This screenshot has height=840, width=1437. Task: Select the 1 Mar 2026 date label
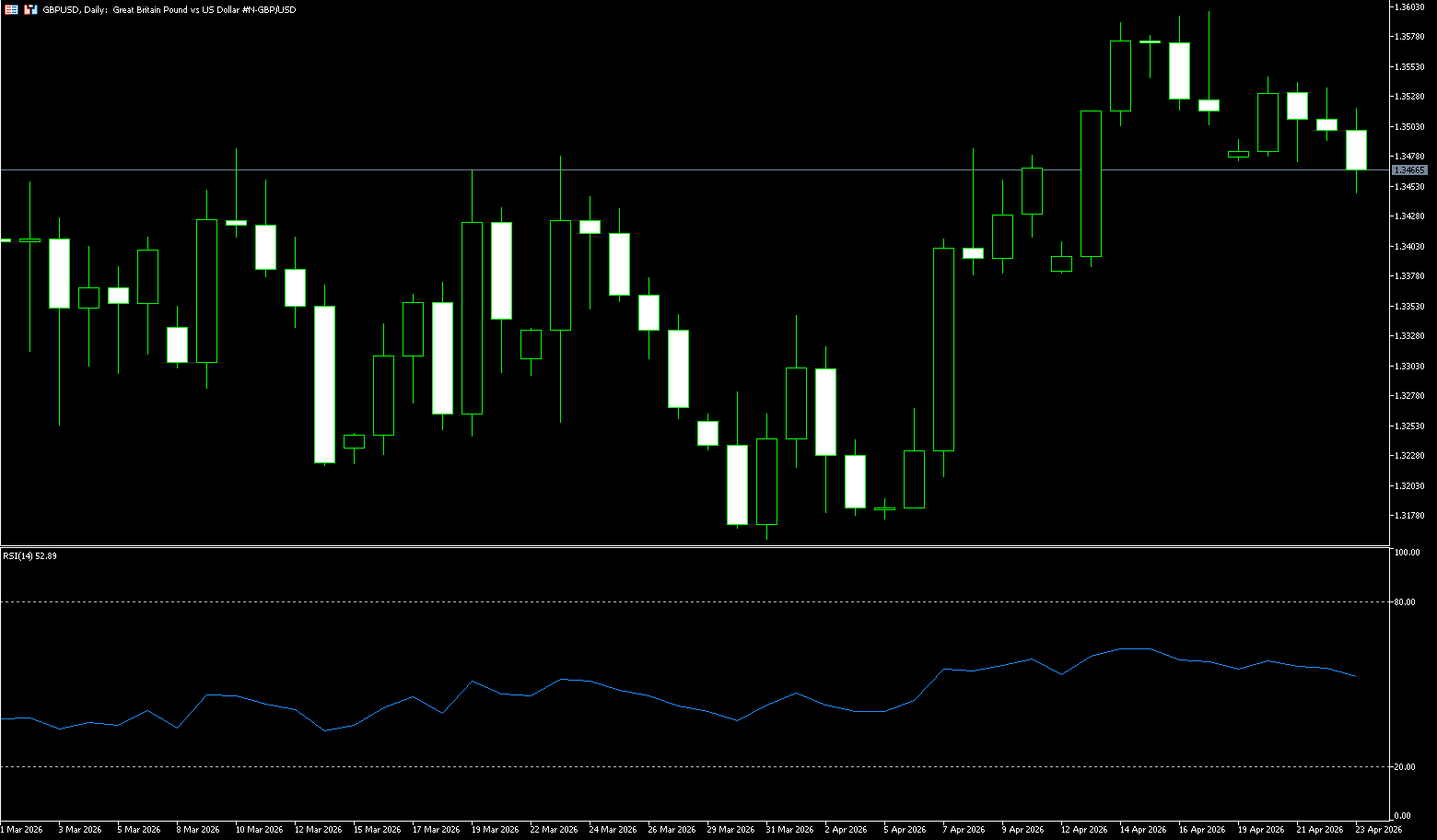(22, 830)
